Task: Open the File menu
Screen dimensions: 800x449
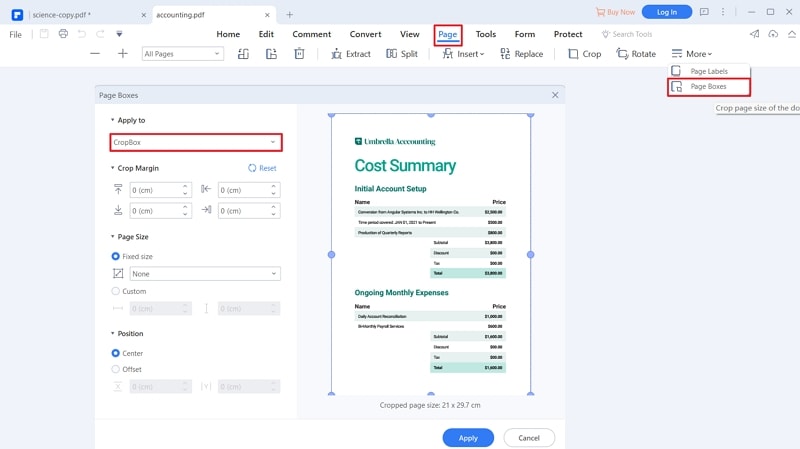Action: coord(16,34)
